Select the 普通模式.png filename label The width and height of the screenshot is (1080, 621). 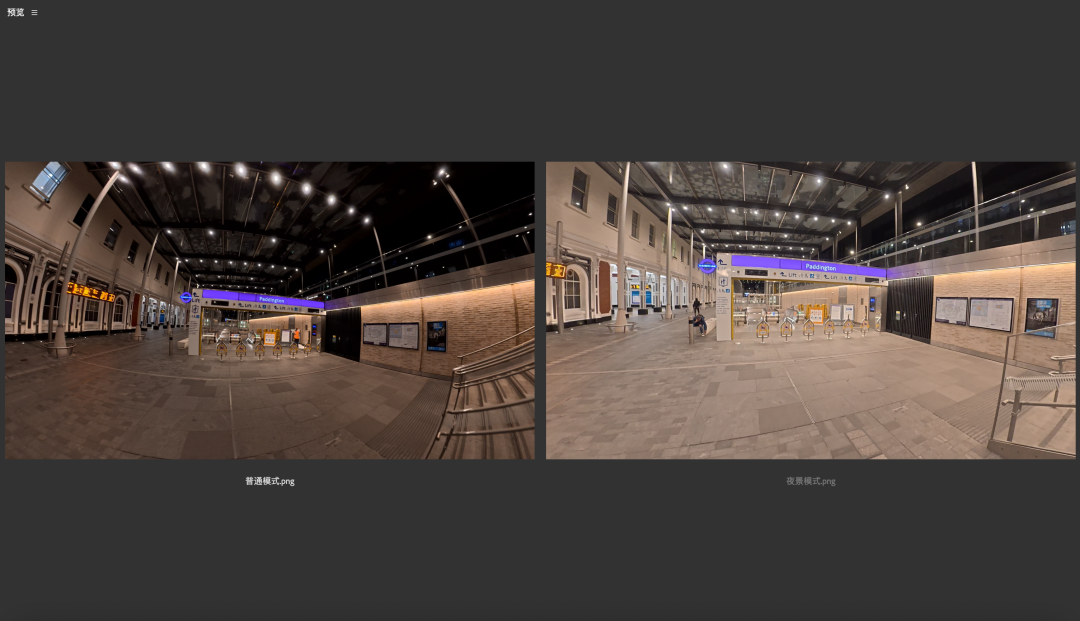[x=270, y=481]
